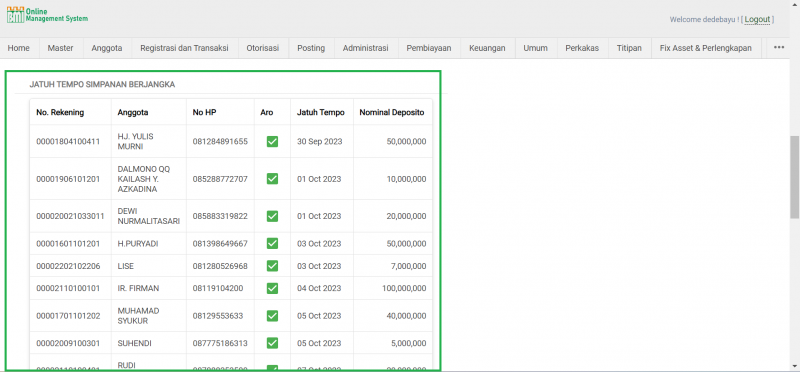Toggle Aro checkbox for HJ. YULIS MURNI
The height and width of the screenshot is (372, 800).
pos(272,141)
